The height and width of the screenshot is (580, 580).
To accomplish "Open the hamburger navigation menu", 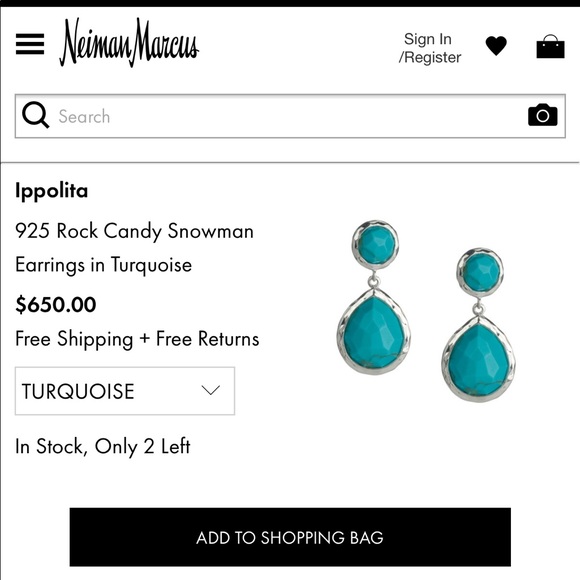I will coord(30,44).
